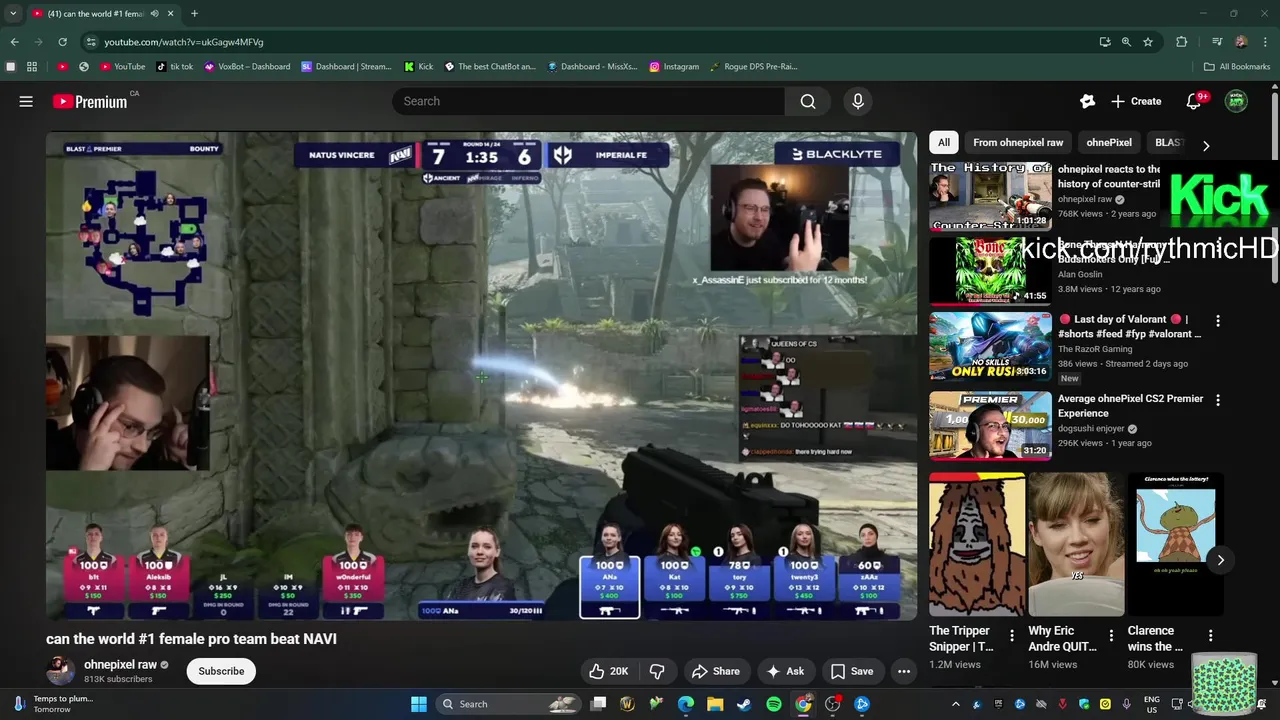The width and height of the screenshot is (1280, 720).
Task: Select the ohnePixel filter chip
Action: 1109,142
